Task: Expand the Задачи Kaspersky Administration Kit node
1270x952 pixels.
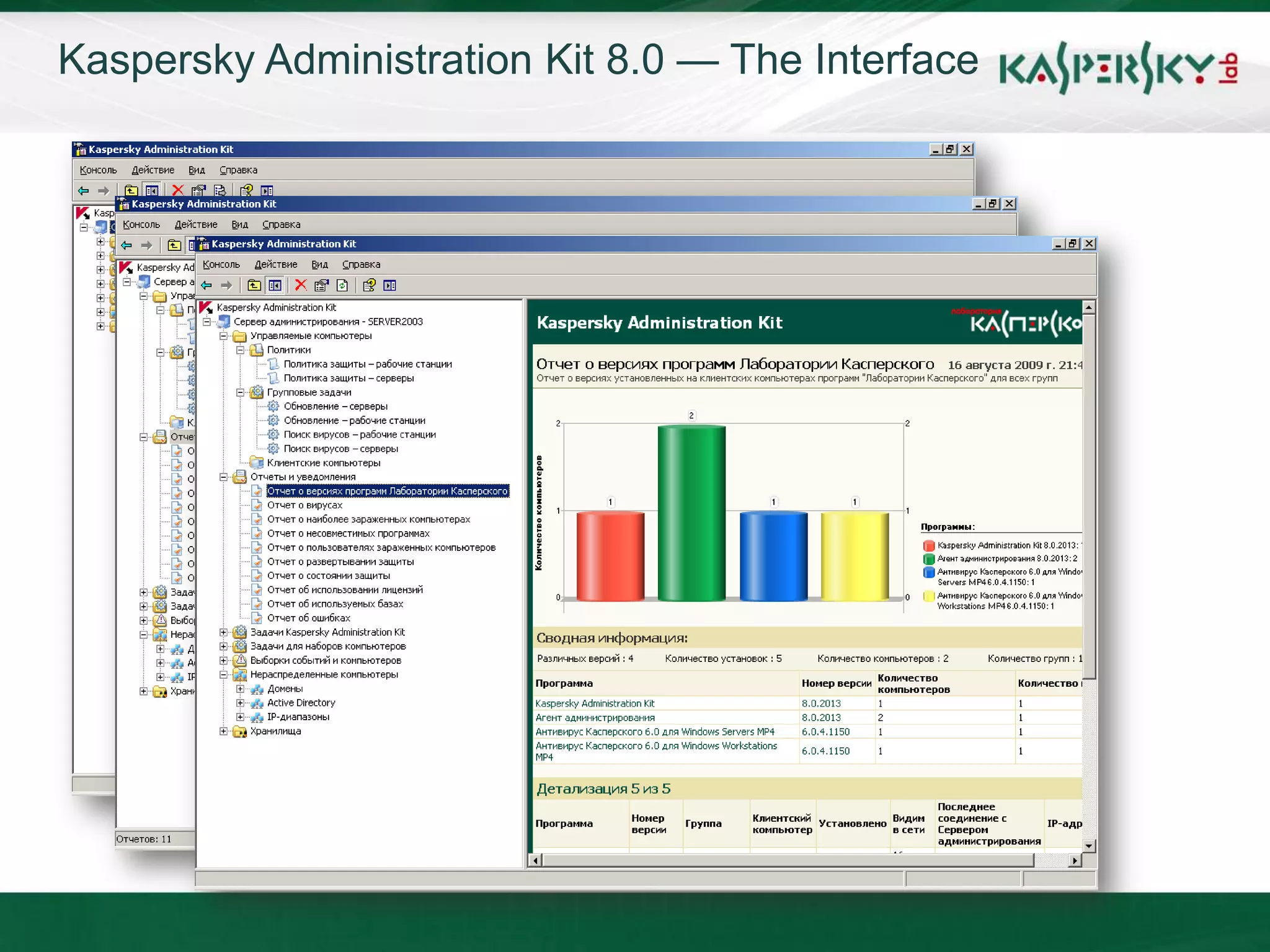Action: (224, 632)
